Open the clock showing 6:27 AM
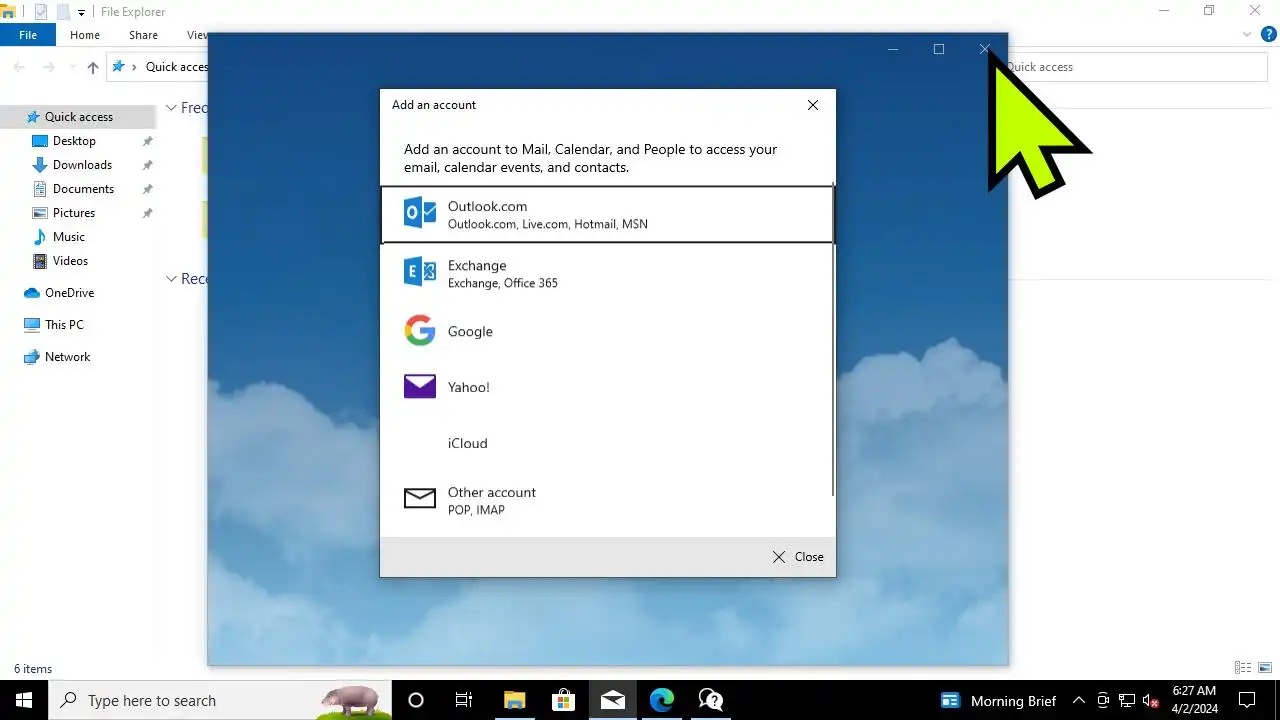The height and width of the screenshot is (720, 1280). point(1193,700)
